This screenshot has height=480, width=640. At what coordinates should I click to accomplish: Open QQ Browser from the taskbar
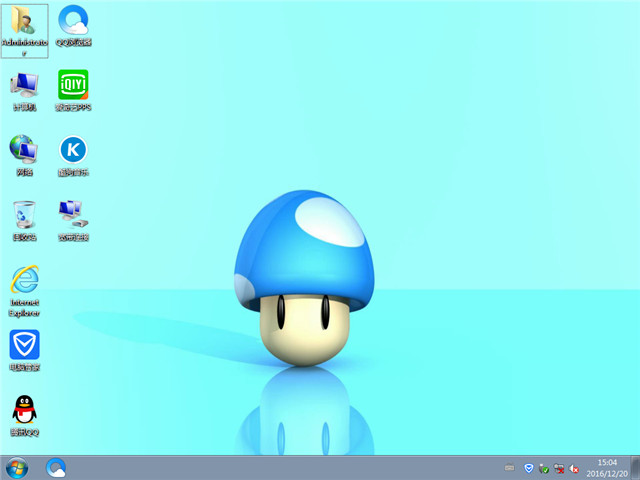[56, 468]
